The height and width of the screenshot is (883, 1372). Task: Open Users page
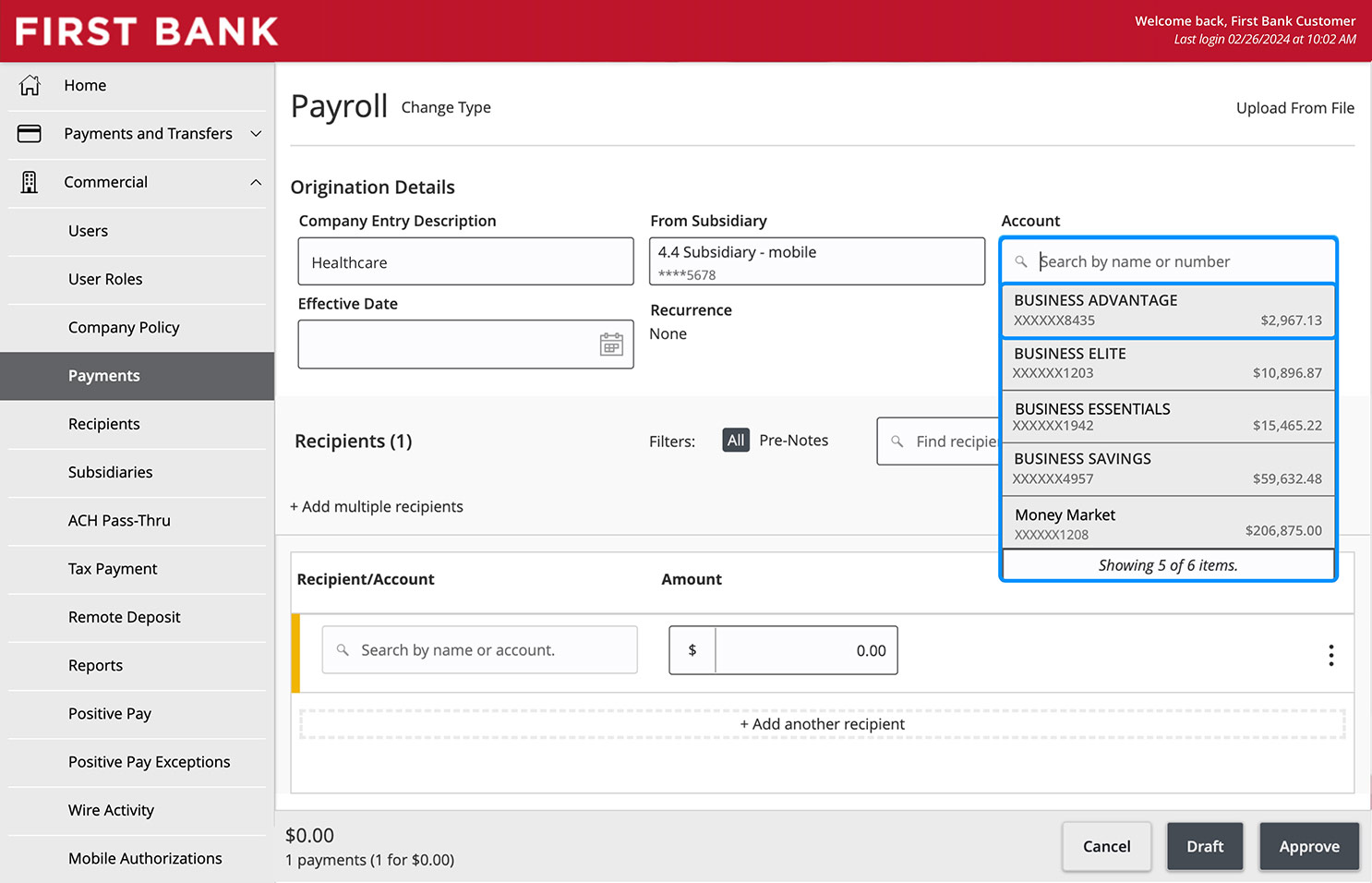pyautogui.click(x=88, y=231)
